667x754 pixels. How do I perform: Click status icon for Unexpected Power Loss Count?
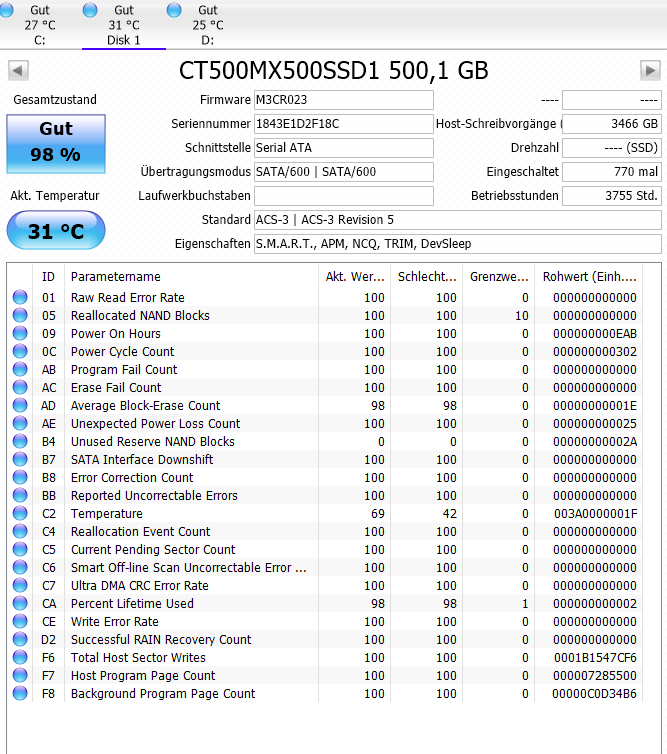tap(20, 423)
